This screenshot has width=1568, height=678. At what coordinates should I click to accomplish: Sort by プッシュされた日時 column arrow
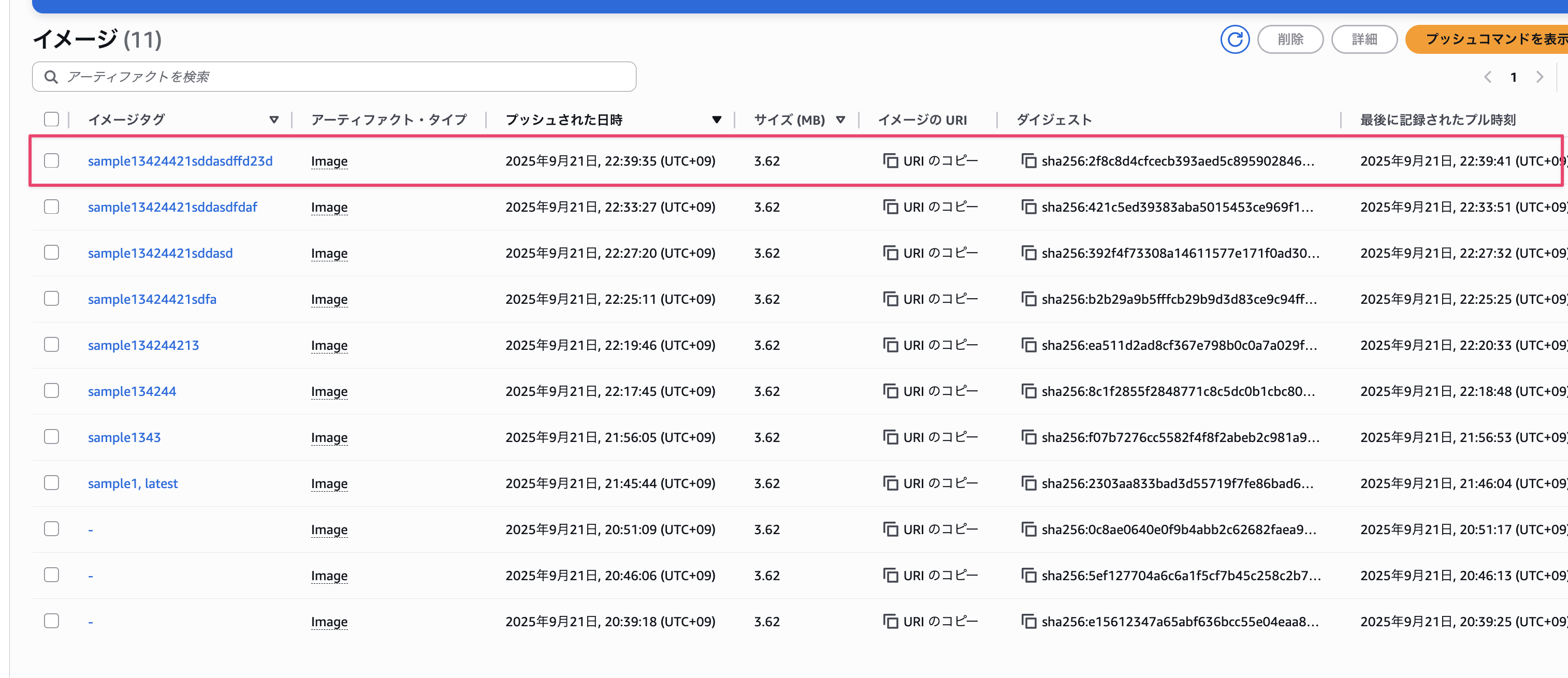(717, 120)
